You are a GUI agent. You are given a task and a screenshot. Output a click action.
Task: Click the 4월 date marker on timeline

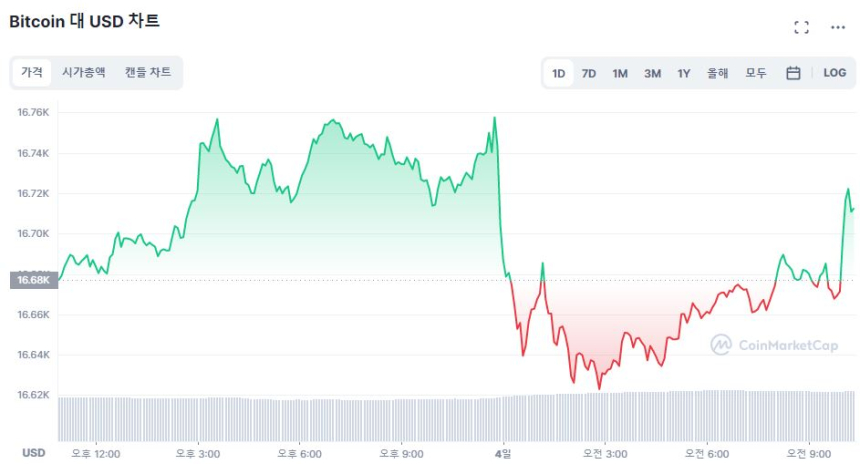coord(504,453)
